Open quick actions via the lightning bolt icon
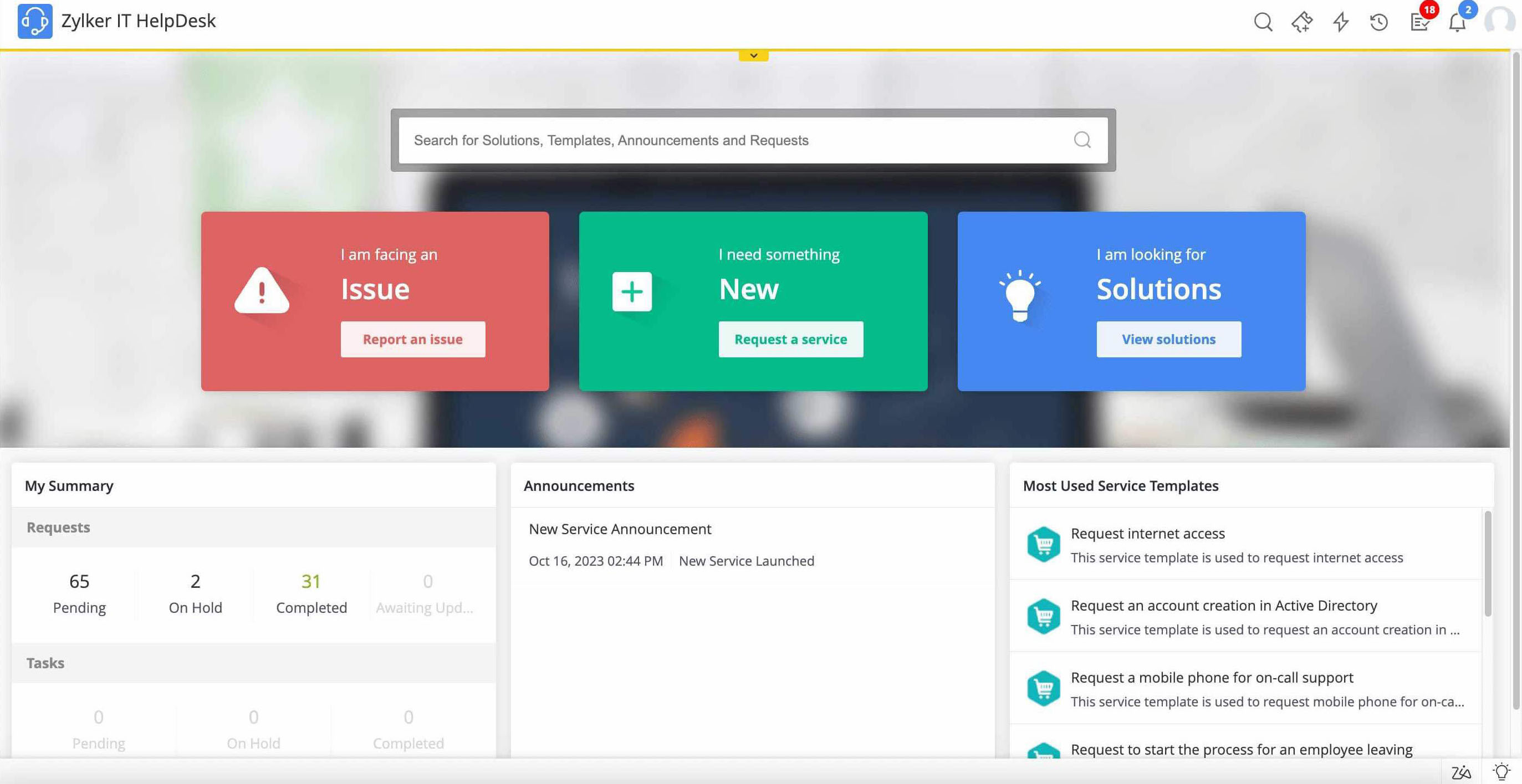The width and height of the screenshot is (1522, 784). tap(1341, 23)
